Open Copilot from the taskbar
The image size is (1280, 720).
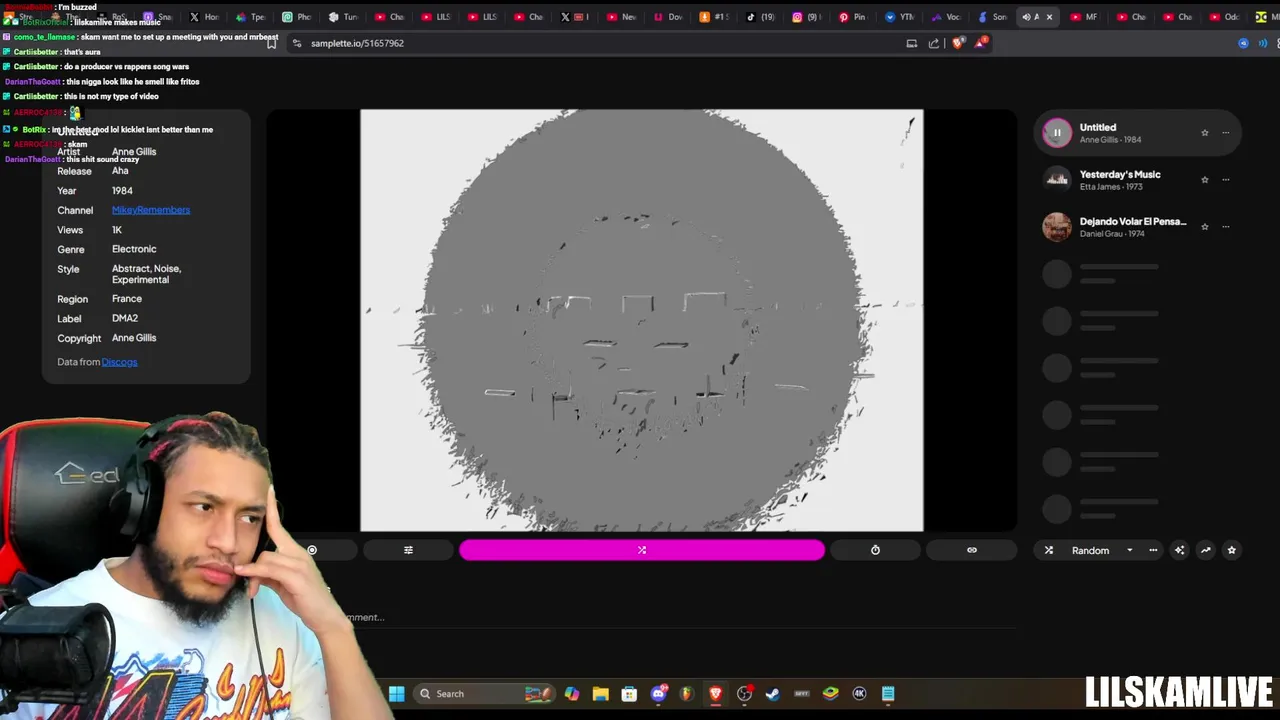[571, 694]
